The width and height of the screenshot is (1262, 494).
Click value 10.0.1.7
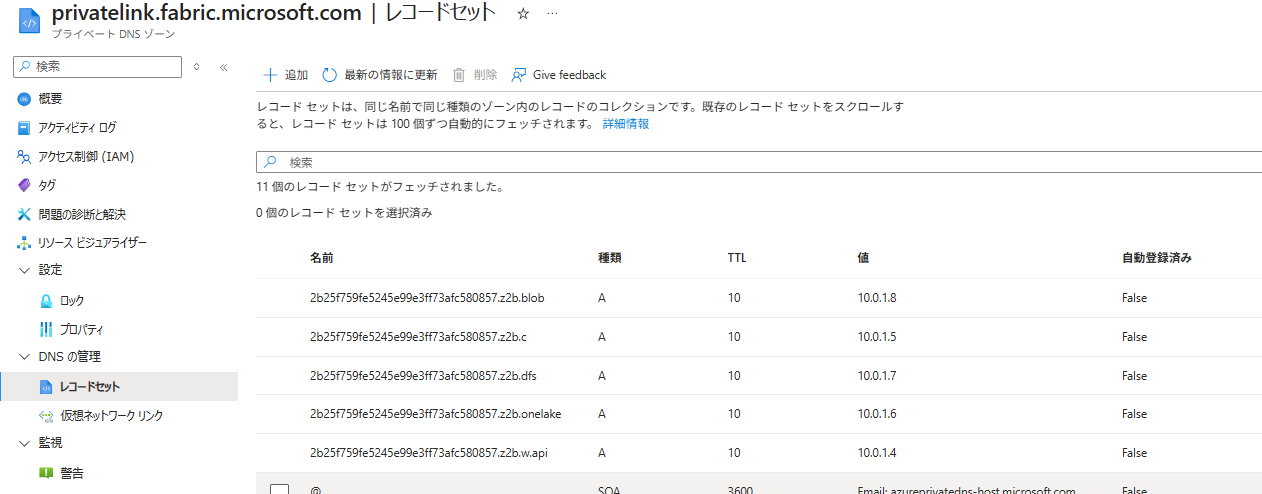click(x=877, y=376)
